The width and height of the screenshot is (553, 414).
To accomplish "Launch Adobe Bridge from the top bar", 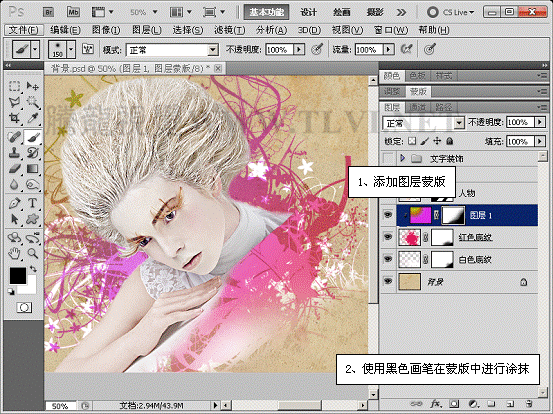I will [x=48, y=12].
